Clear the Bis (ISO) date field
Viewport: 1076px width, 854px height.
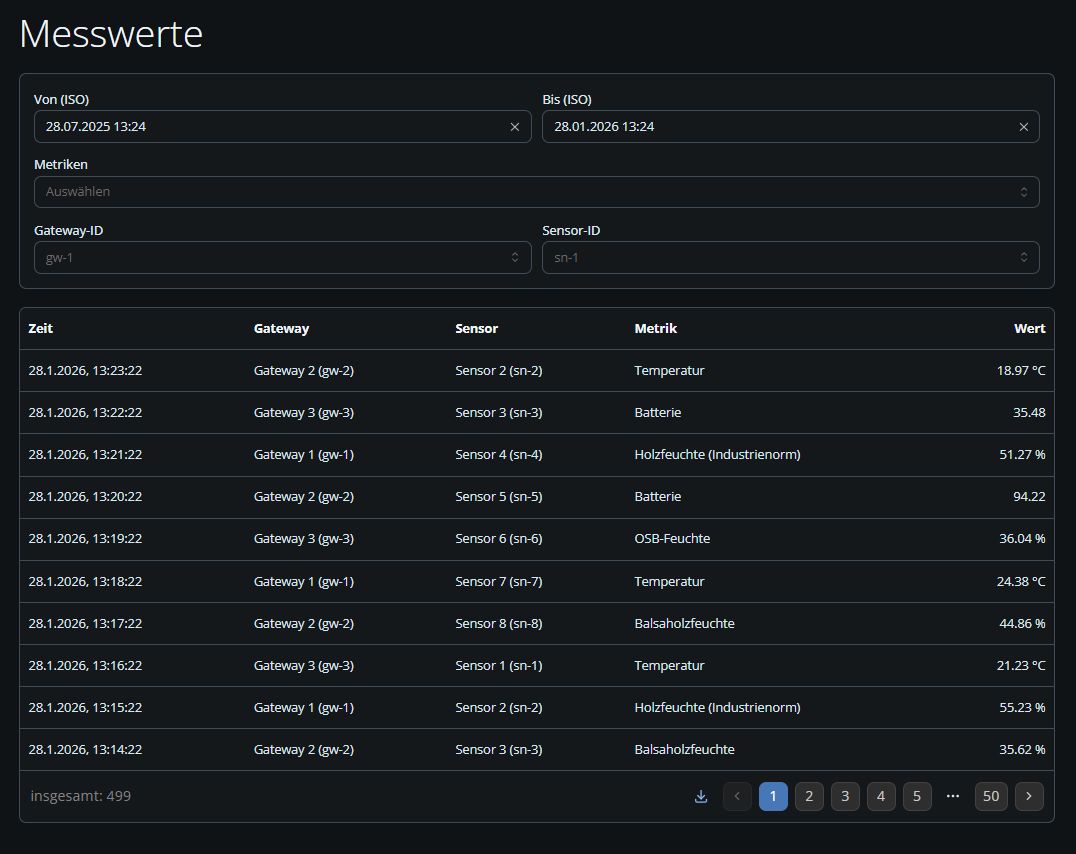pos(1023,127)
